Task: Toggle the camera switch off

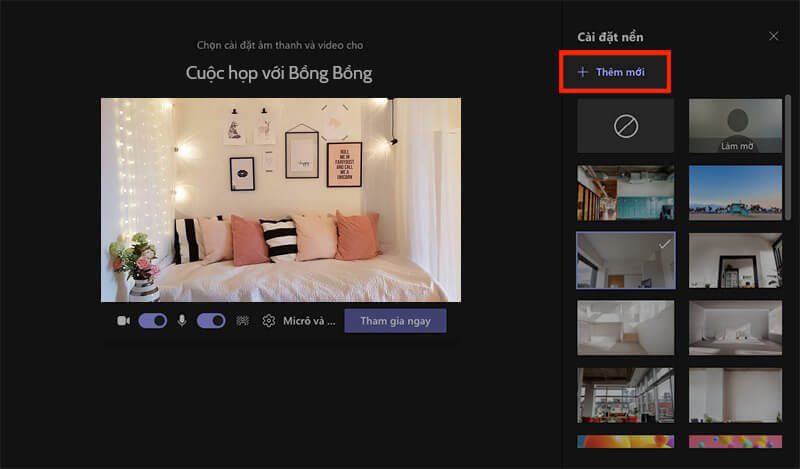Action: [153, 321]
